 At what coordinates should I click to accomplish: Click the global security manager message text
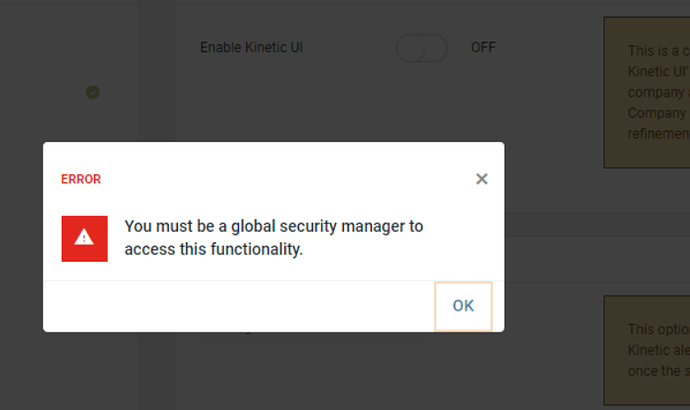click(x=273, y=227)
